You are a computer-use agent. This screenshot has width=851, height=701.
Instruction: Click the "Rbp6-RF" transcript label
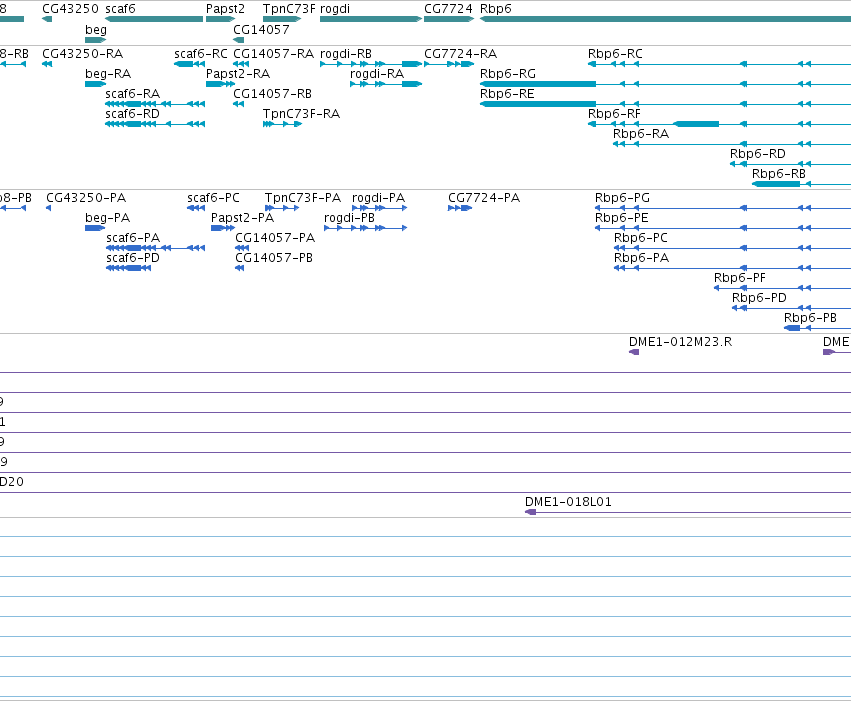pyautogui.click(x=614, y=114)
